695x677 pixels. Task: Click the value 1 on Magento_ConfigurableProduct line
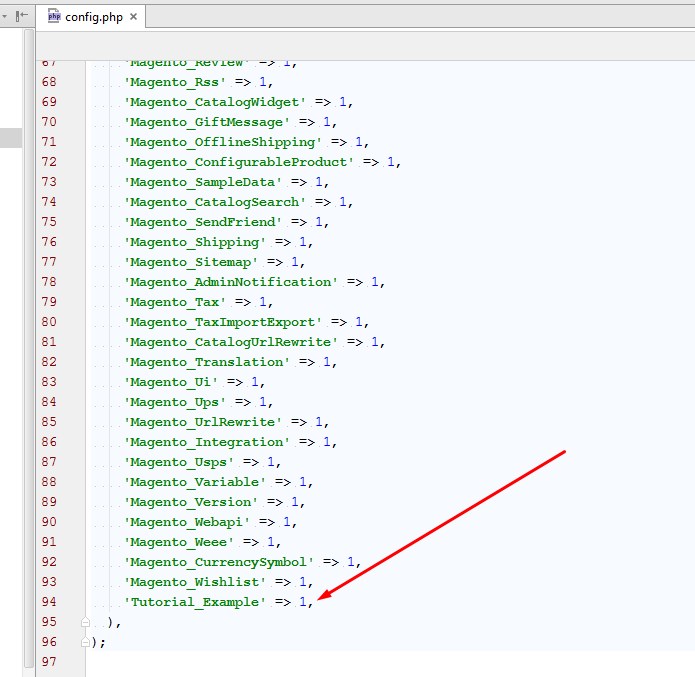click(390, 162)
